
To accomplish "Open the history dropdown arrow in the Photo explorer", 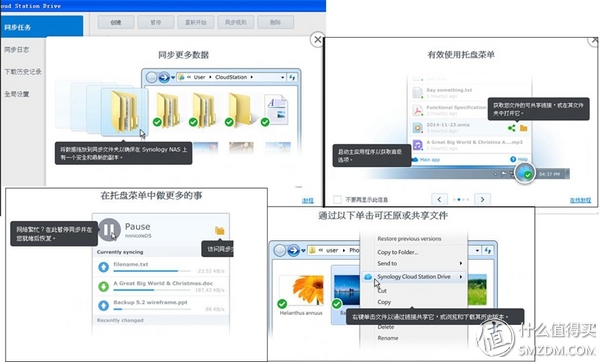I will coord(303,251).
